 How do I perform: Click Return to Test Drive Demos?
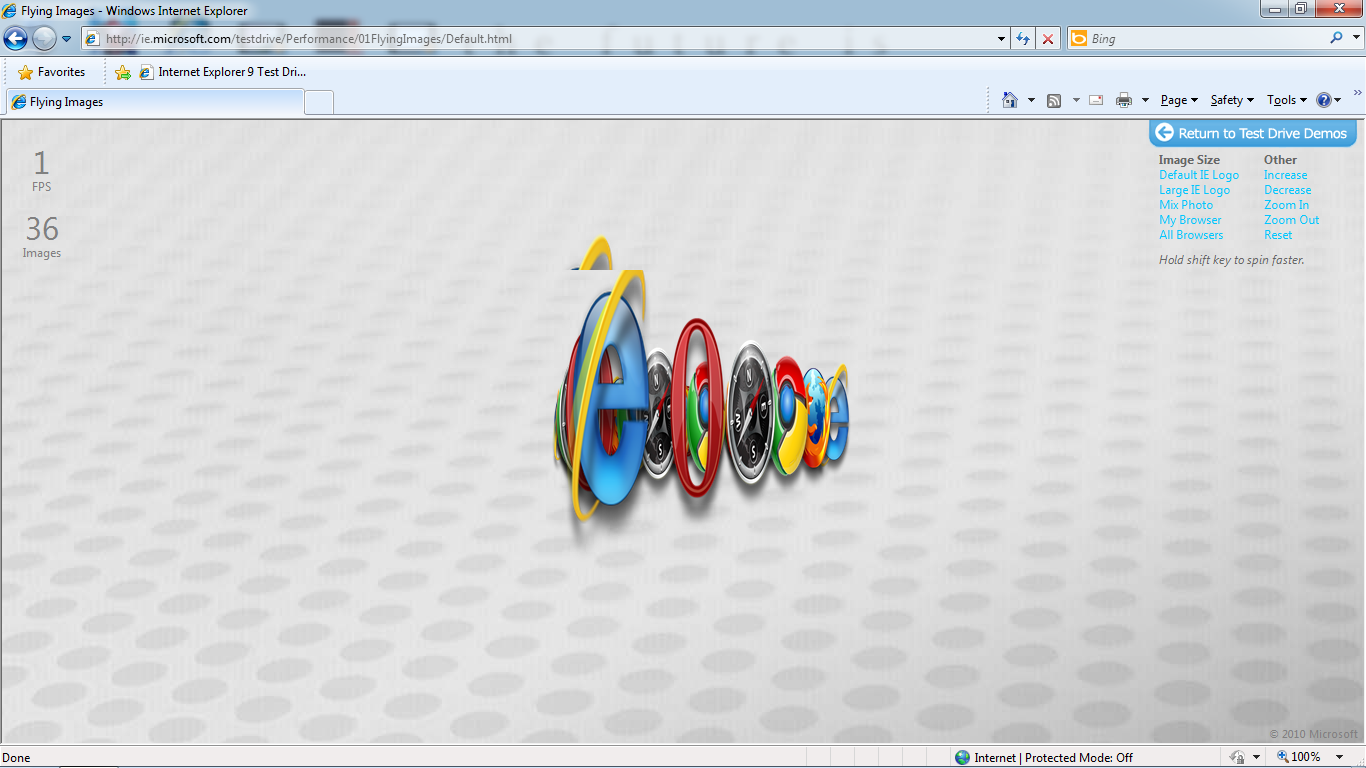1252,132
